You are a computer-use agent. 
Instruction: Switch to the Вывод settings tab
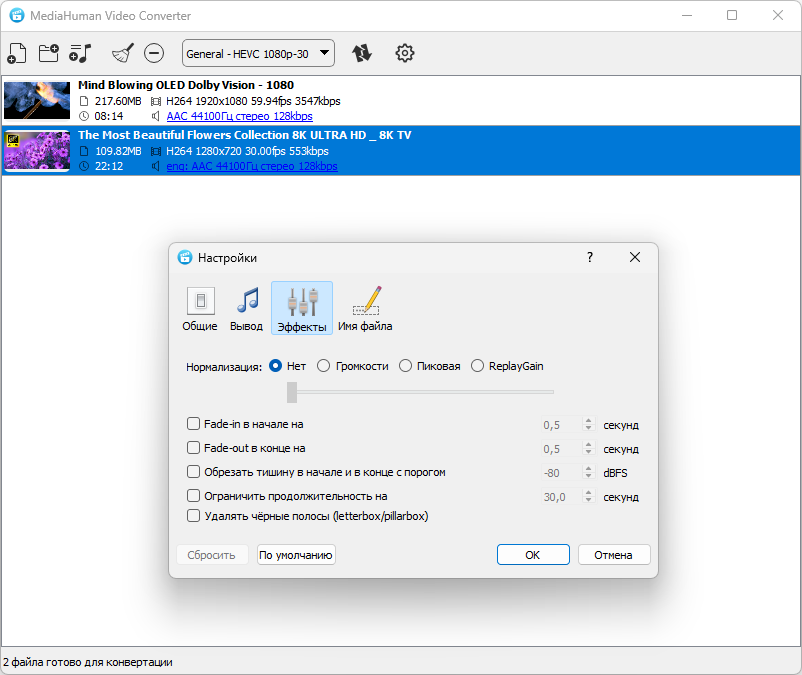click(247, 308)
